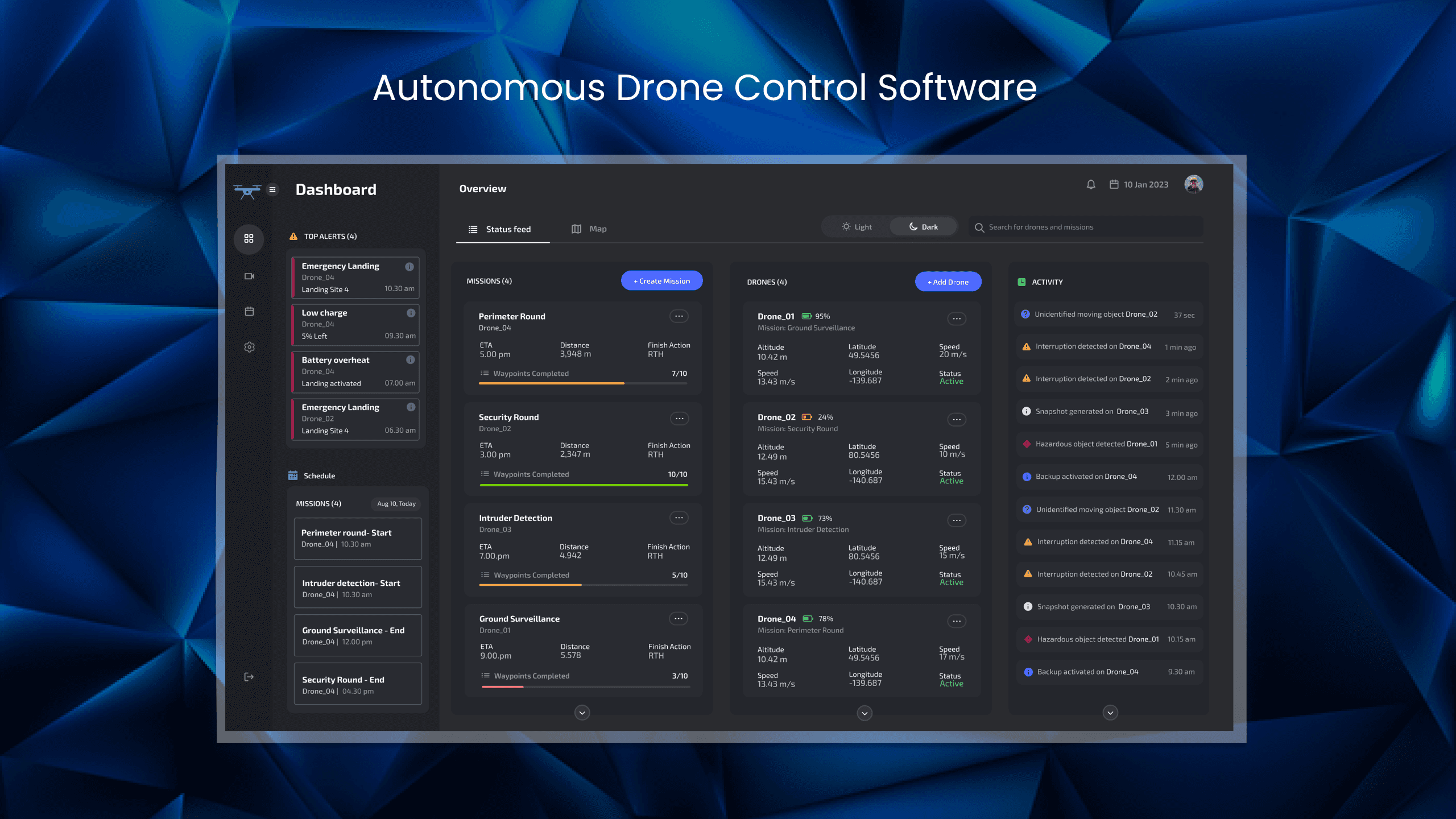Open the dashboard grid sidebar icon

(249, 238)
